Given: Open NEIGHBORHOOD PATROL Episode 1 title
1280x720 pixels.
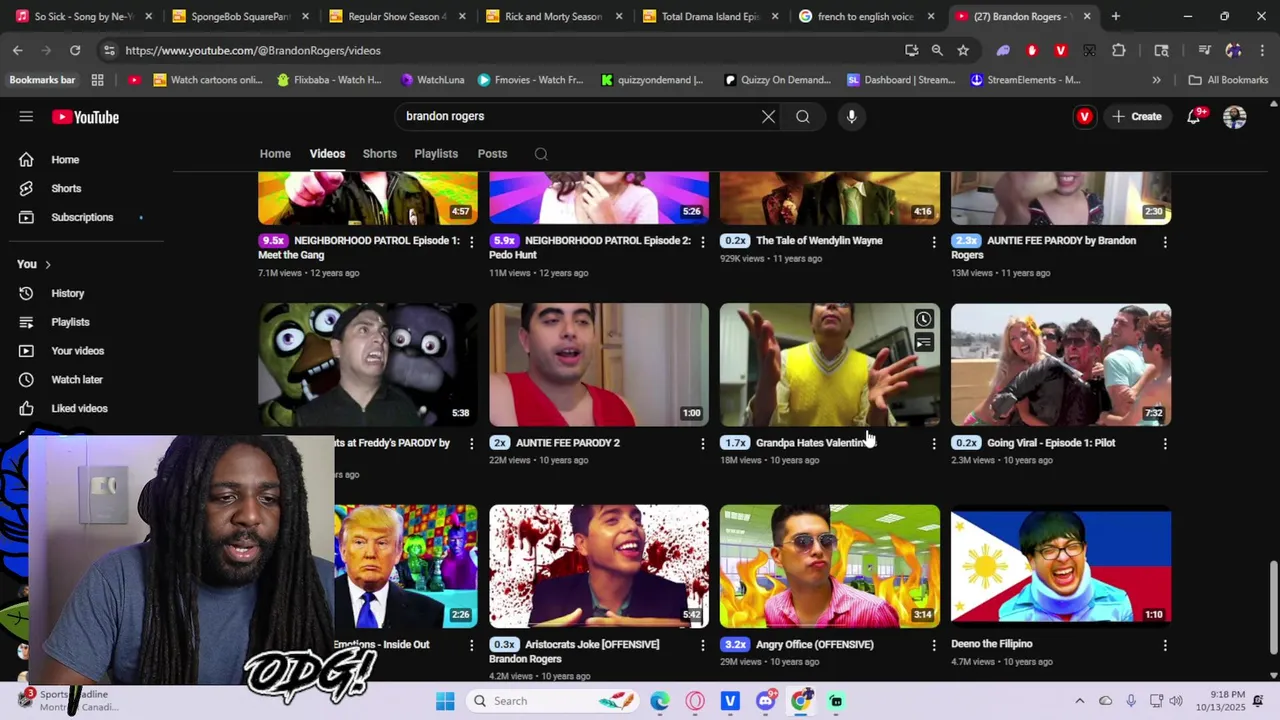Looking at the screenshot, I should 359,247.
